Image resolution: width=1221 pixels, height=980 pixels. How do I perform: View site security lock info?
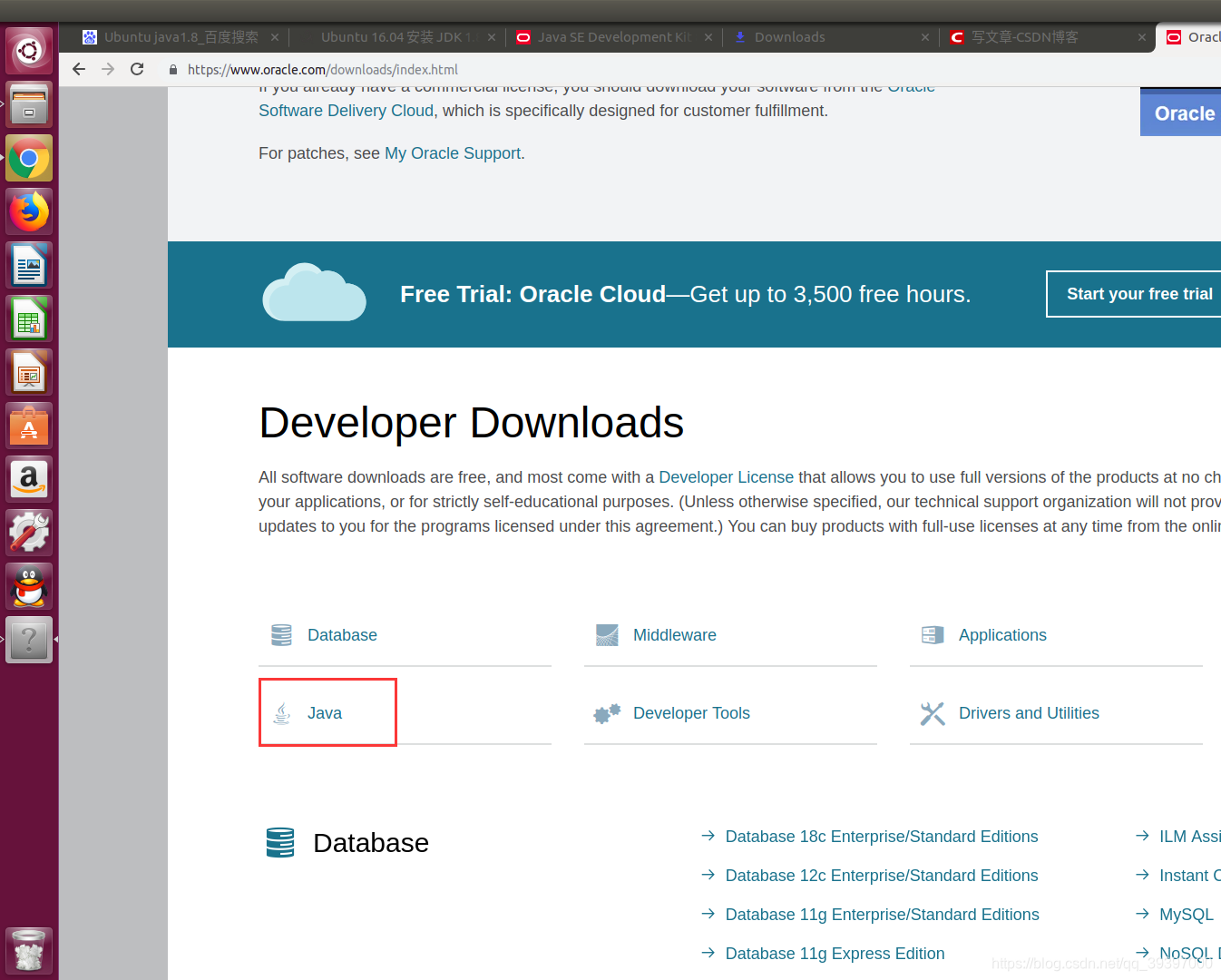[x=173, y=70]
